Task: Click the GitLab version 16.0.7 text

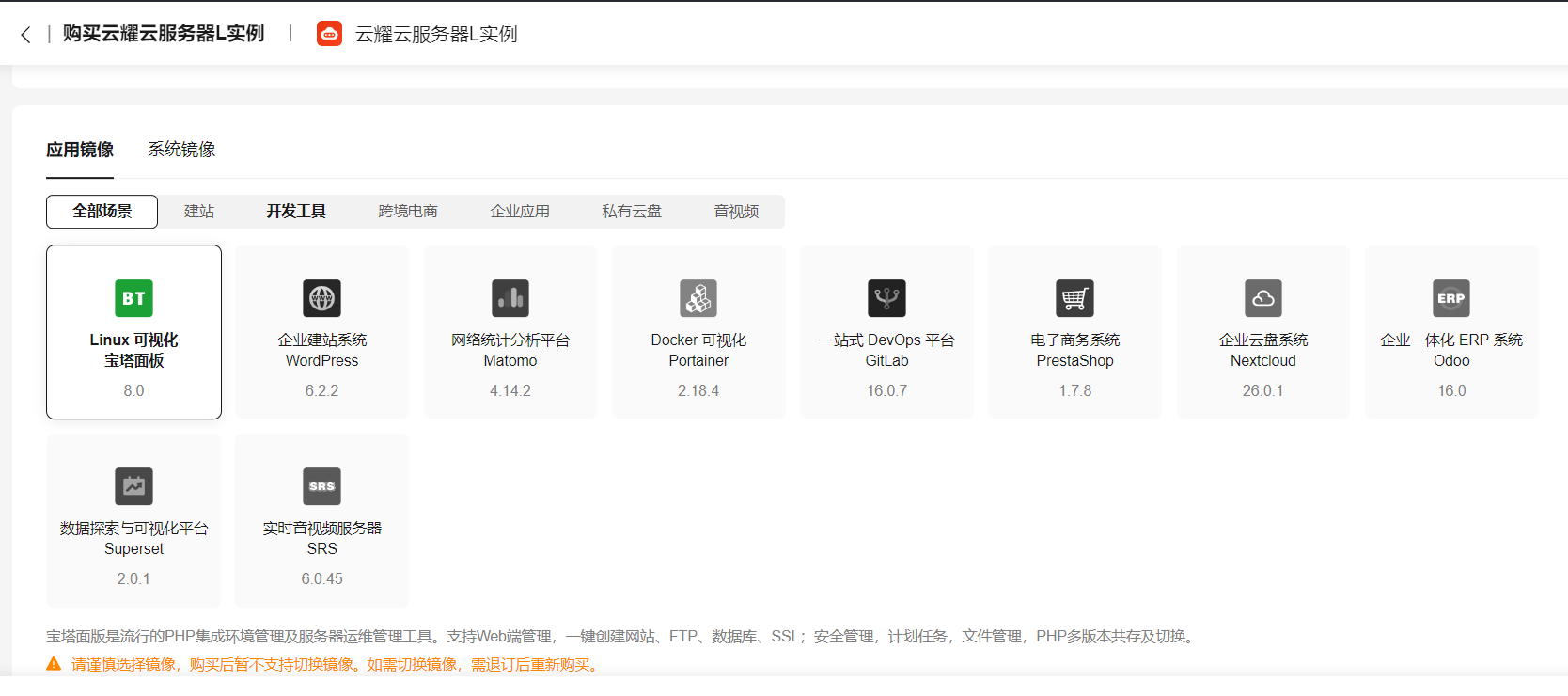Action: pos(886,390)
